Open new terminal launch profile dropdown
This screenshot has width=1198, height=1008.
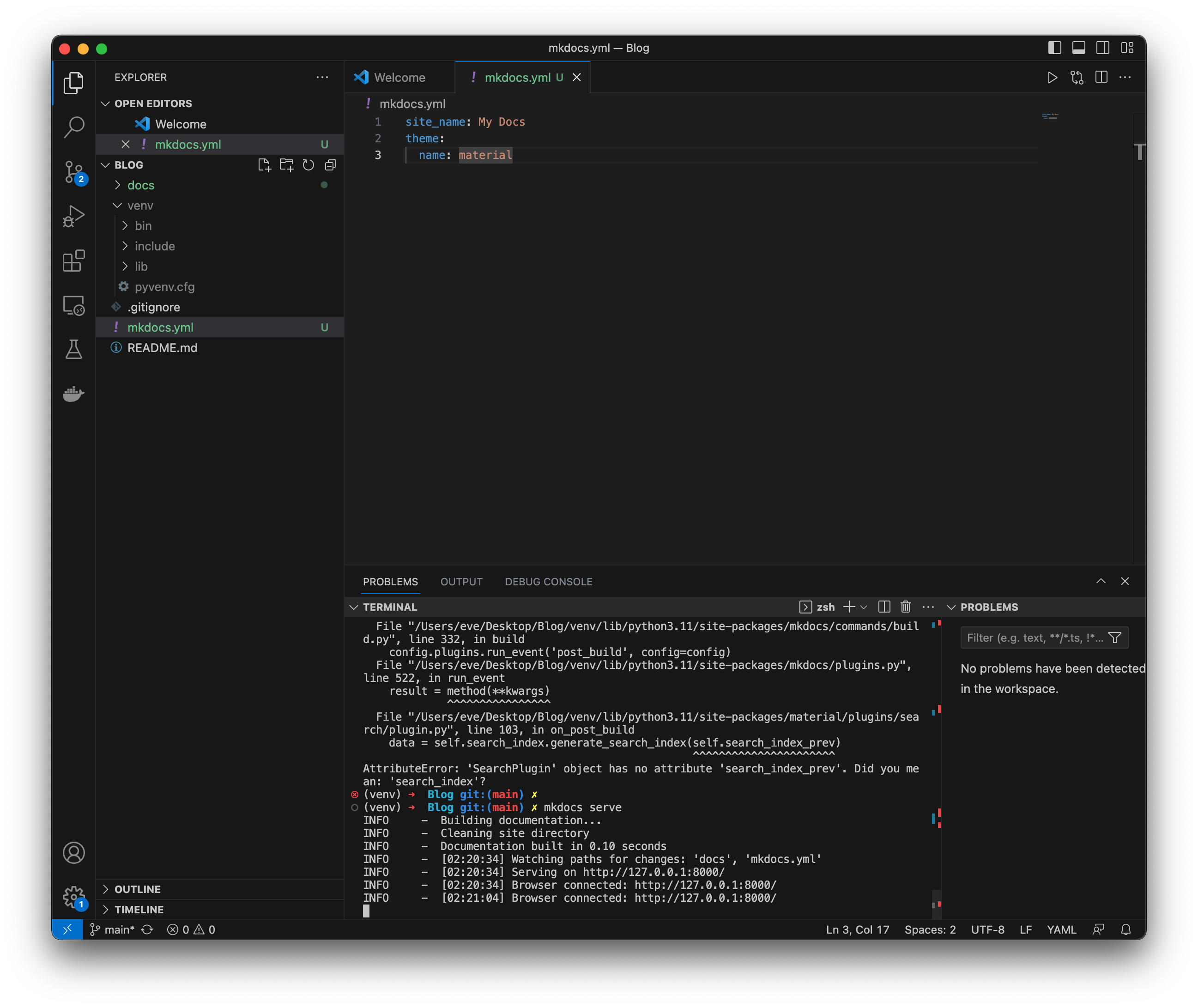tap(864, 607)
